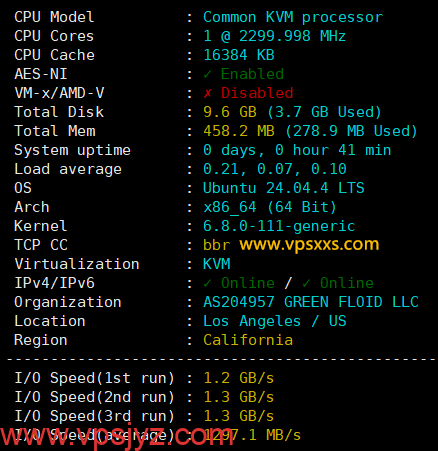Viewport: 438px width, 451px height.
Task: Click the Los Angeles / US location
Action: (x=275, y=321)
